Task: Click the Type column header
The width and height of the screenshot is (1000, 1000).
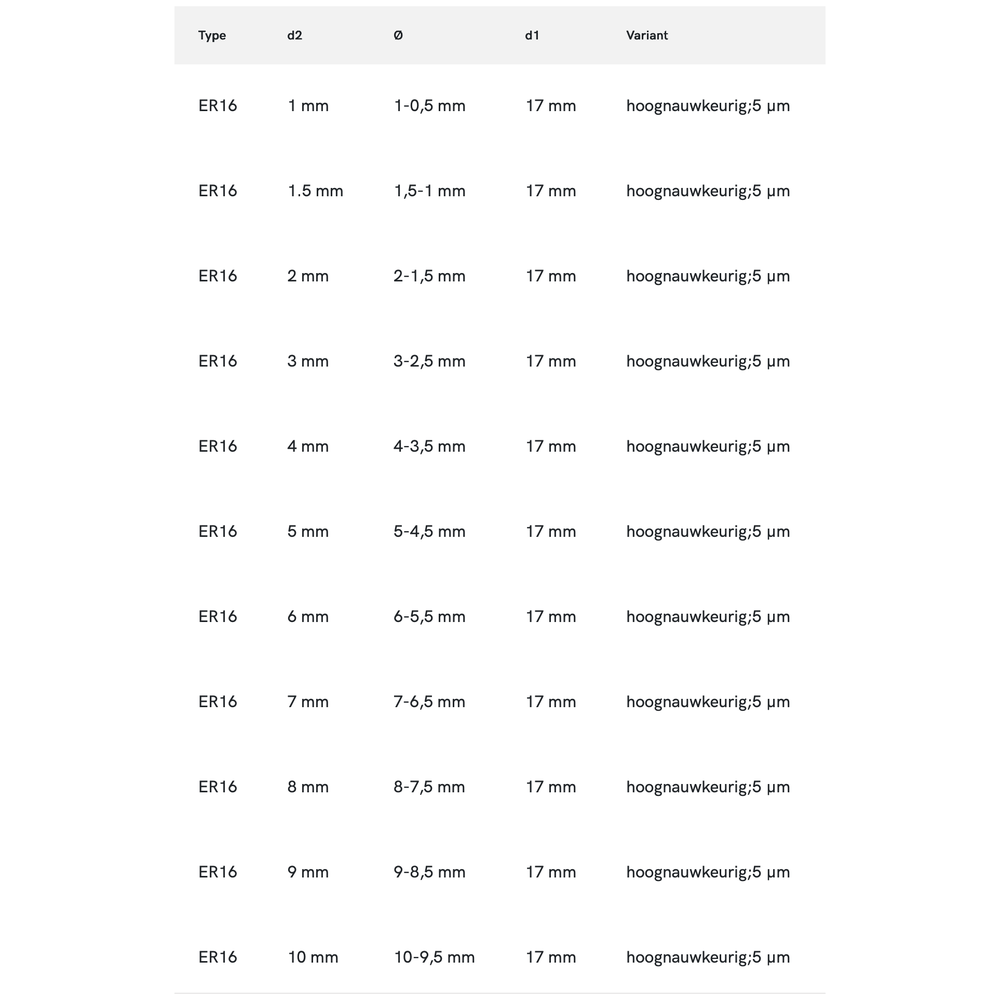Action: [x=212, y=36]
